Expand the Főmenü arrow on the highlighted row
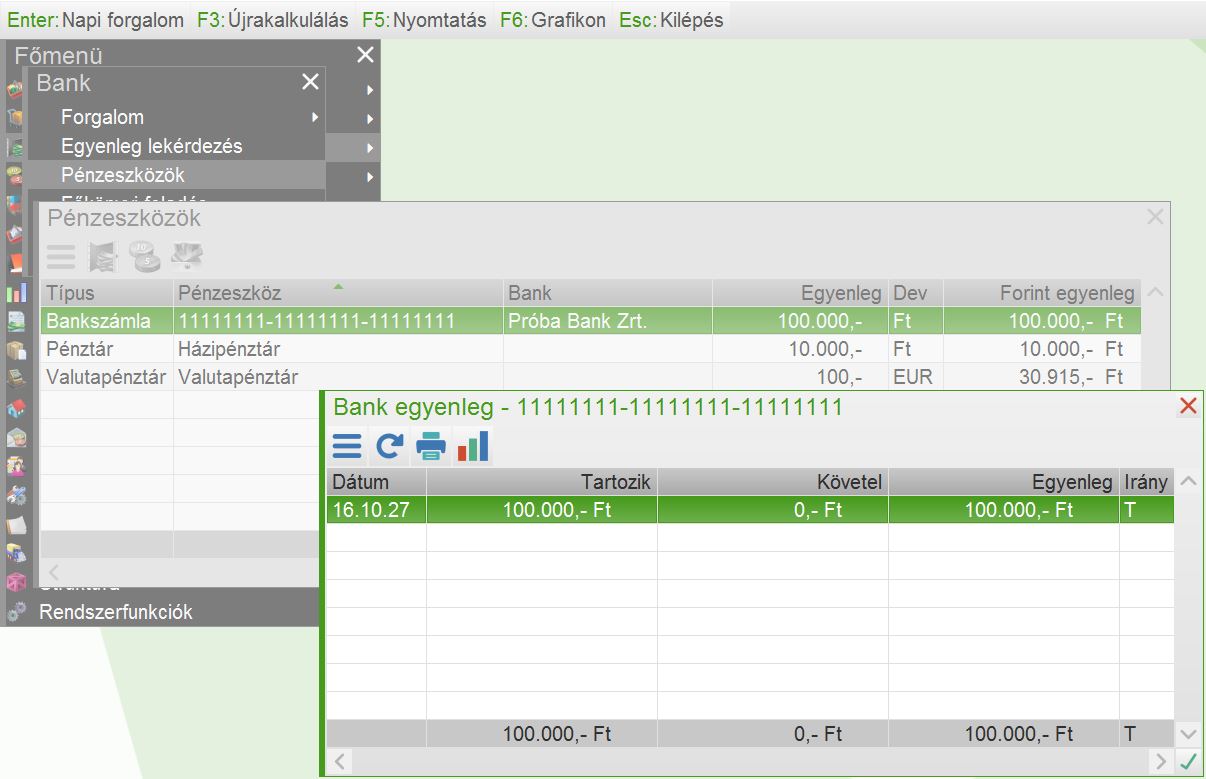The height and width of the screenshot is (779, 1206). (x=370, y=148)
